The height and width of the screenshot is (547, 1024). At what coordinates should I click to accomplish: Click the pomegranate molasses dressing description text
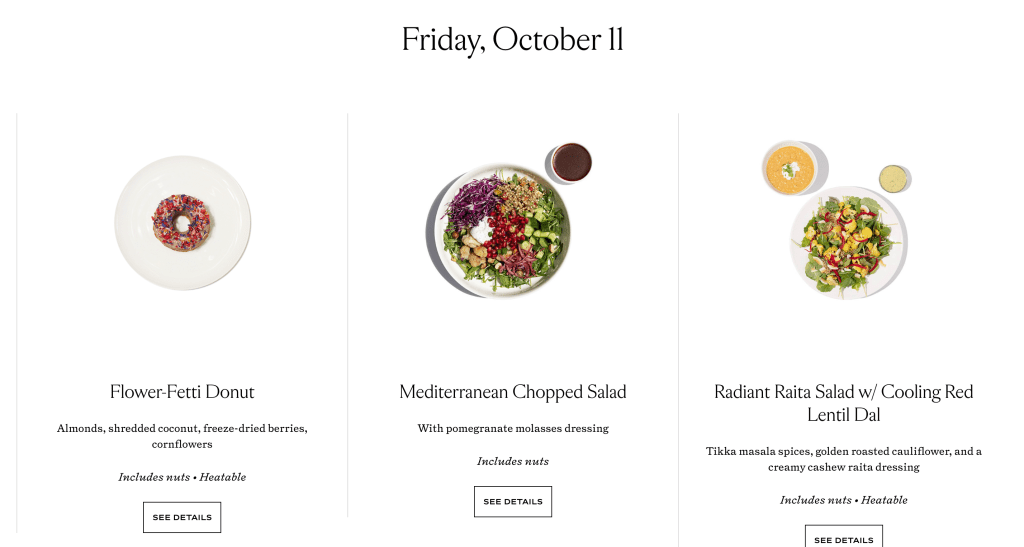click(x=513, y=429)
